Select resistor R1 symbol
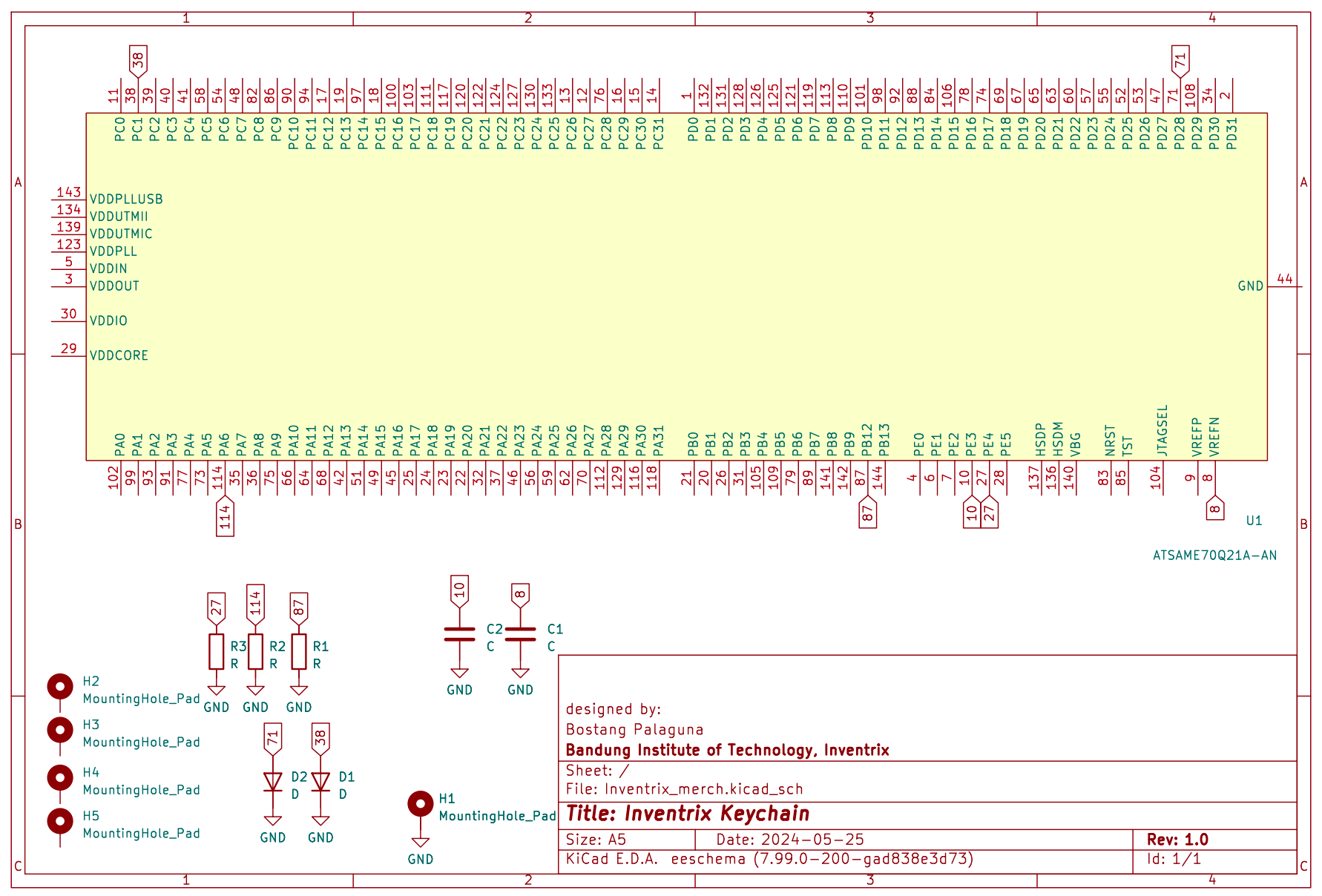The image size is (1322, 896). [299, 652]
